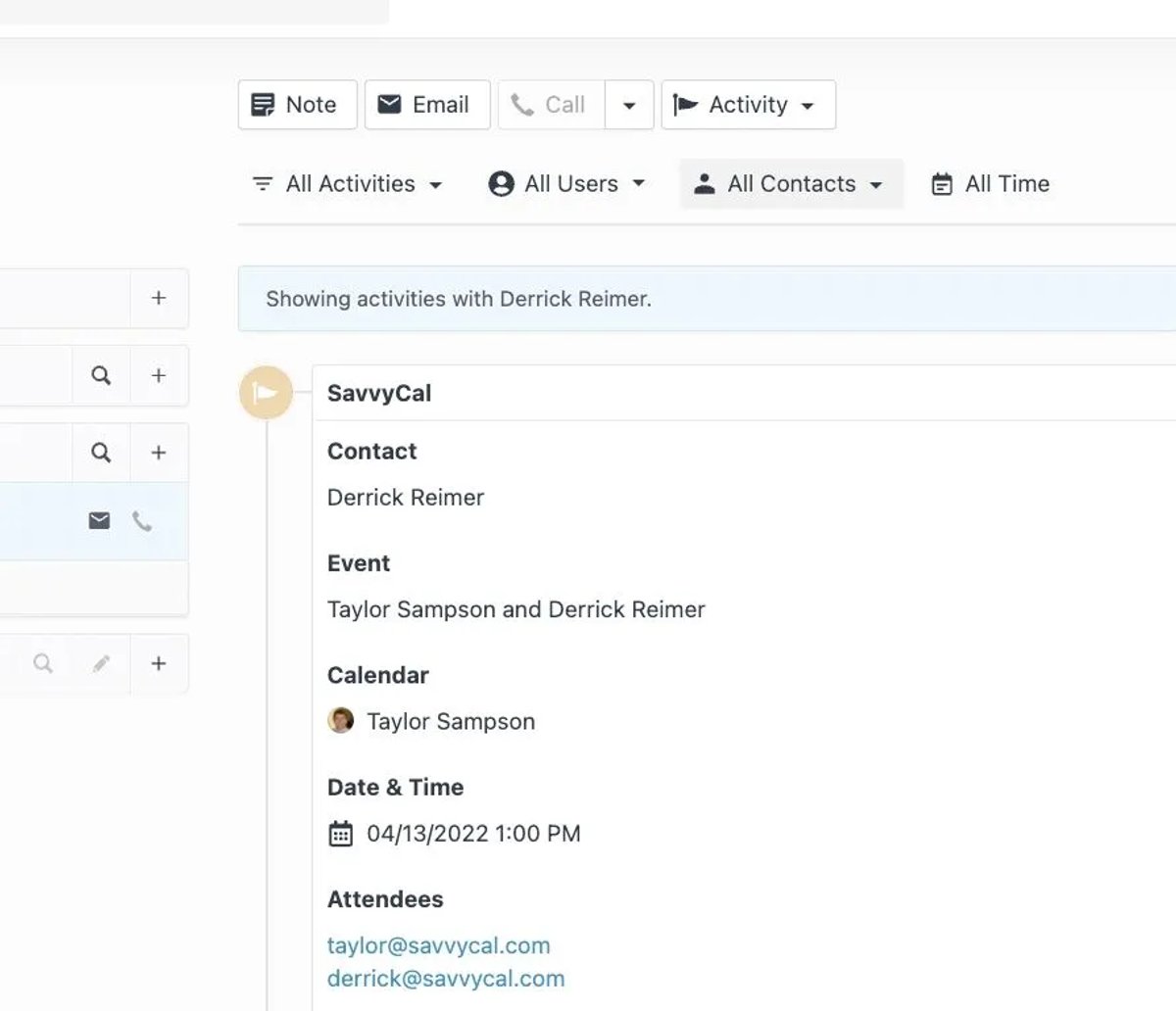The width and height of the screenshot is (1176, 1011).
Task: Open the Activity dropdown button
Action: [x=749, y=105]
